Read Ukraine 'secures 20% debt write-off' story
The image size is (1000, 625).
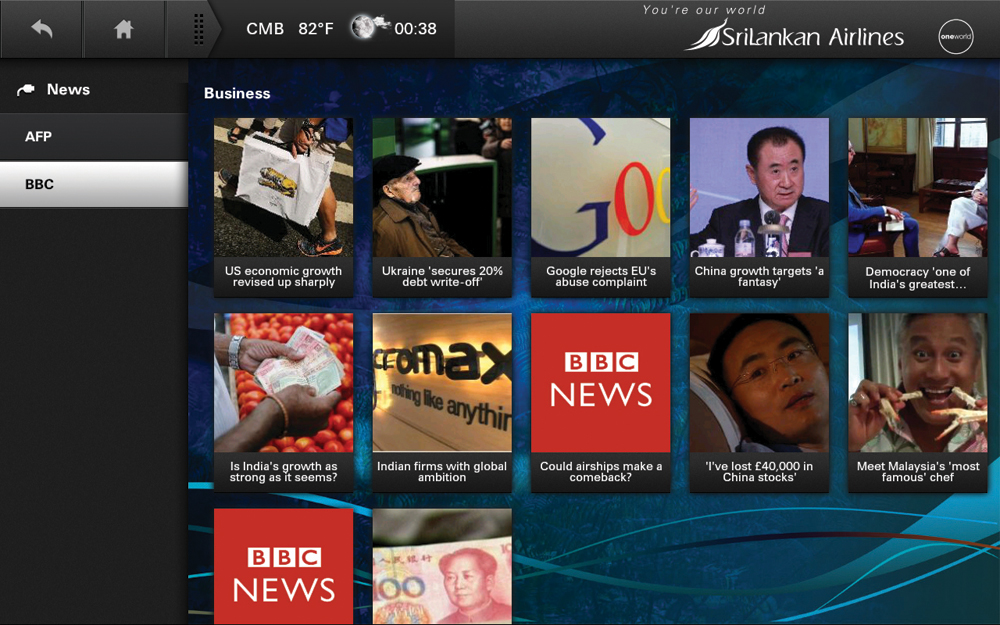click(442, 206)
